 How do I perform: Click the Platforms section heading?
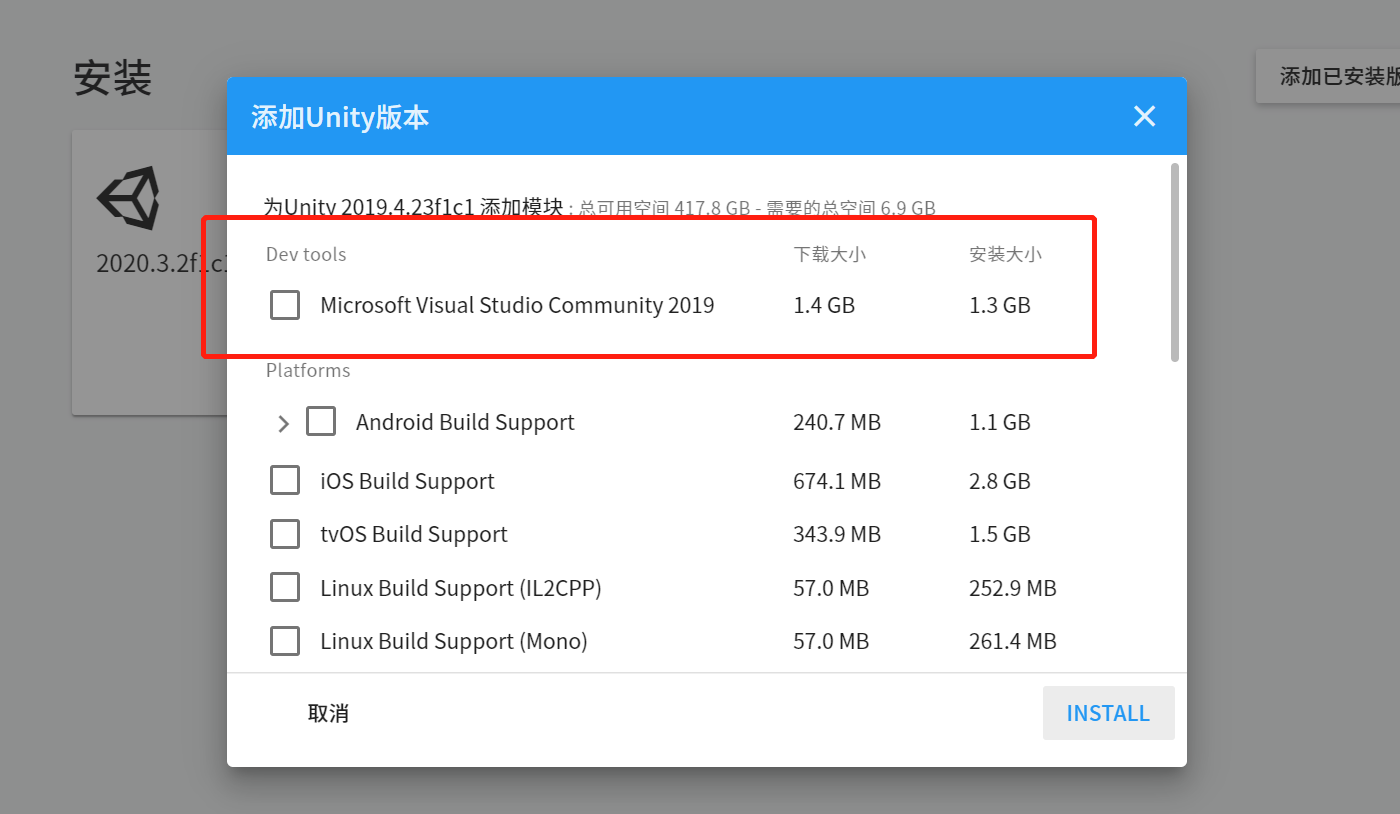[x=308, y=370]
